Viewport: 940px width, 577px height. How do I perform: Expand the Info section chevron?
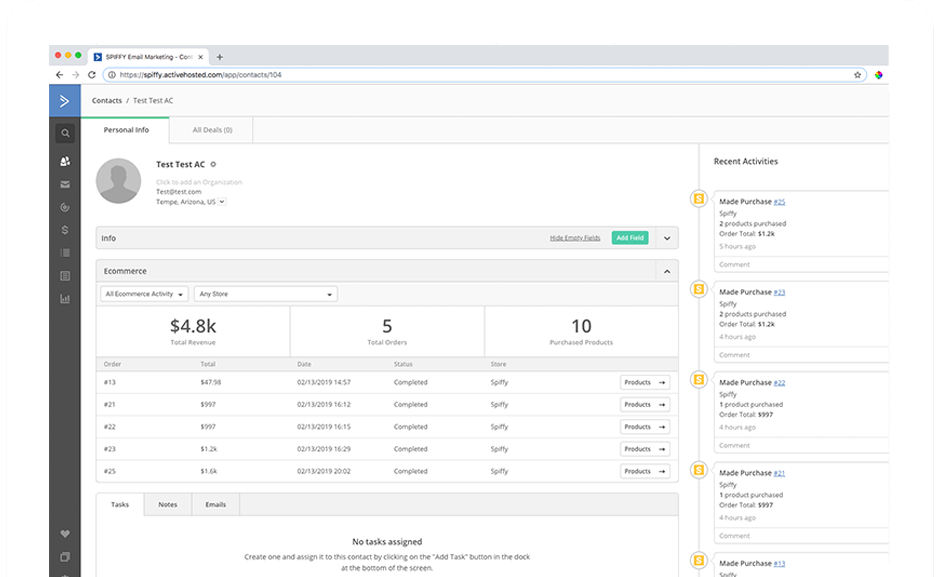click(667, 238)
